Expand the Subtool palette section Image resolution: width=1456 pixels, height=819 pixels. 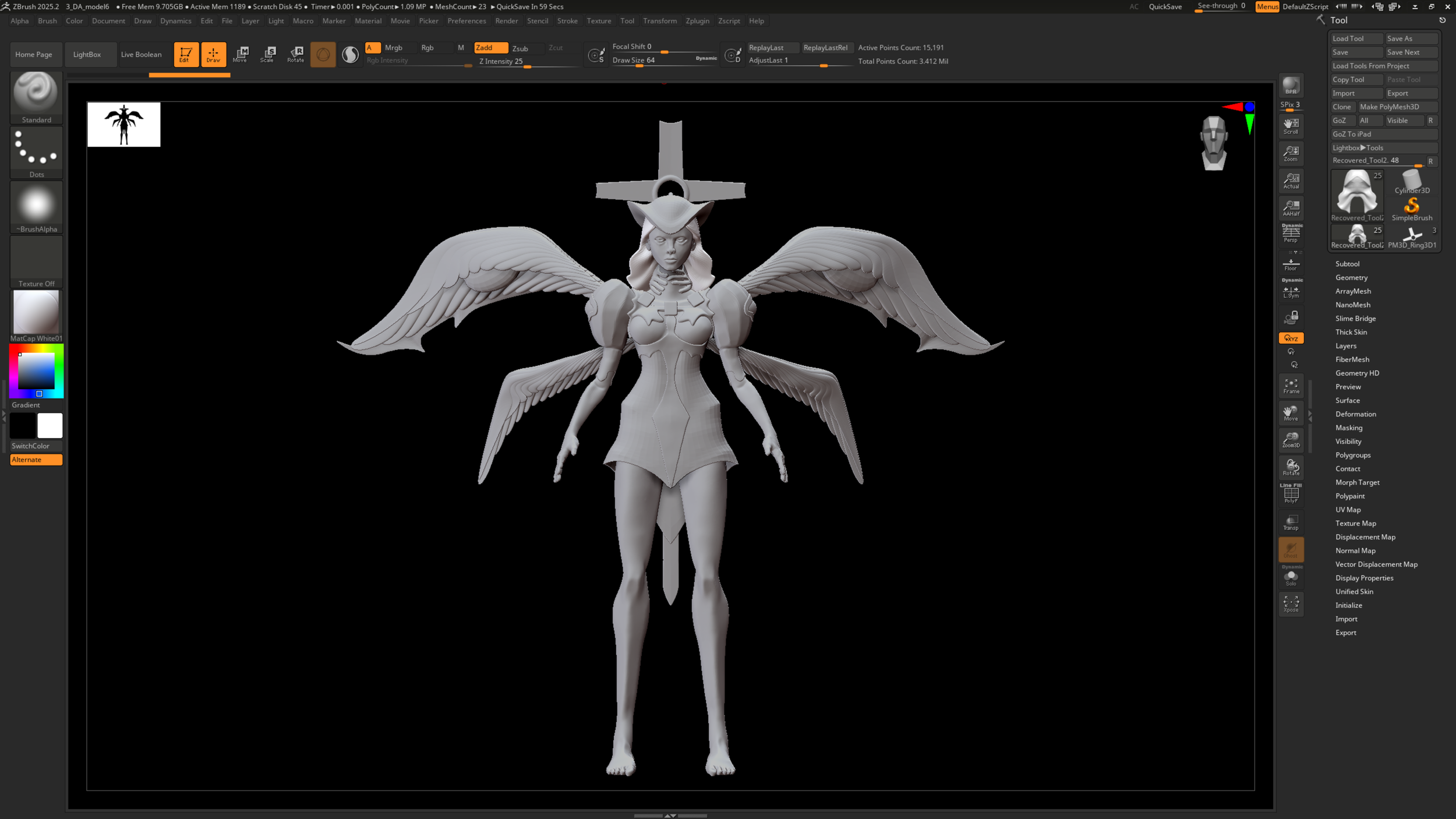[1347, 264]
